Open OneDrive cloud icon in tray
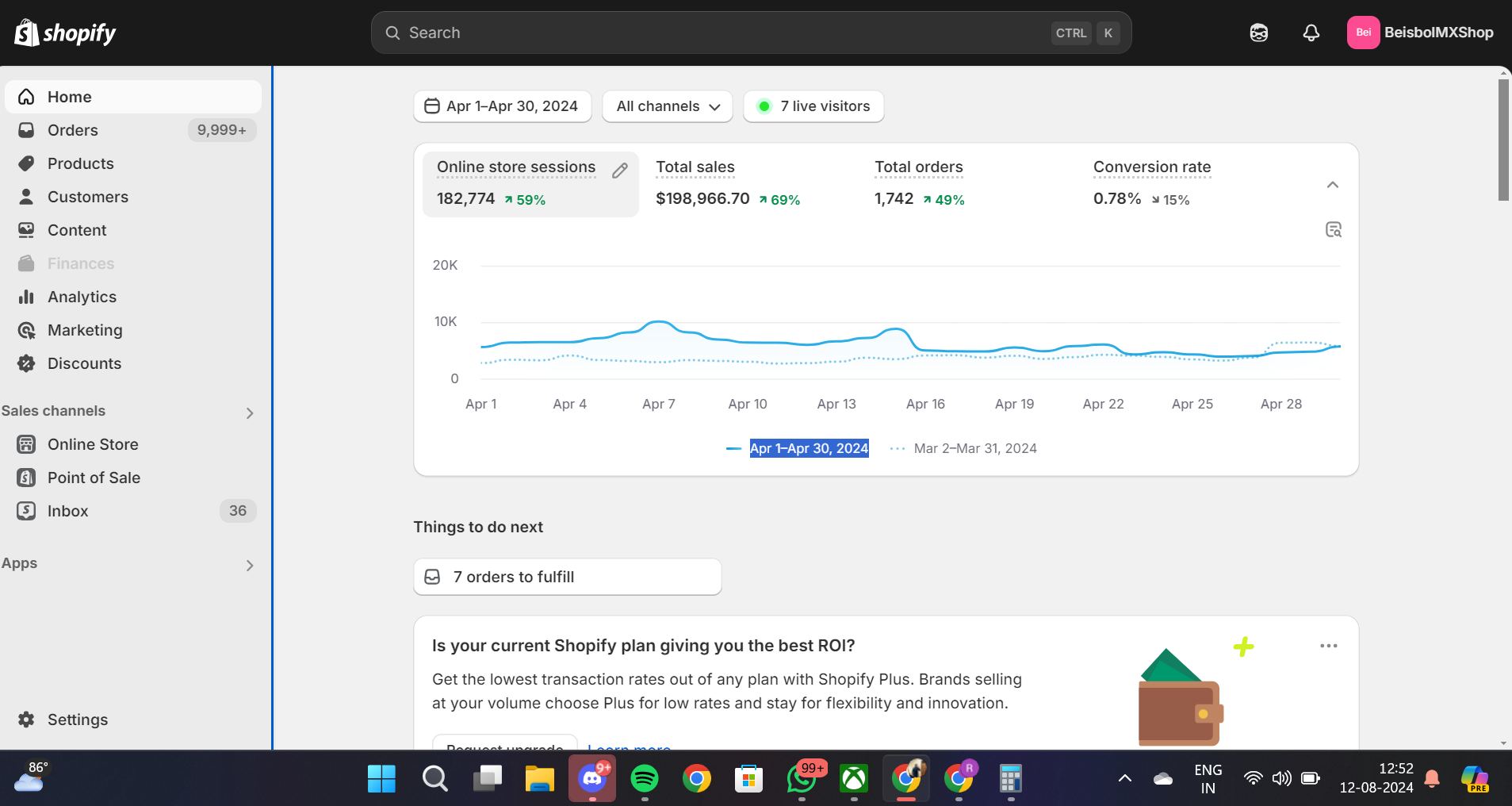1512x806 pixels. pyautogui.click(x=1163, y=778)
